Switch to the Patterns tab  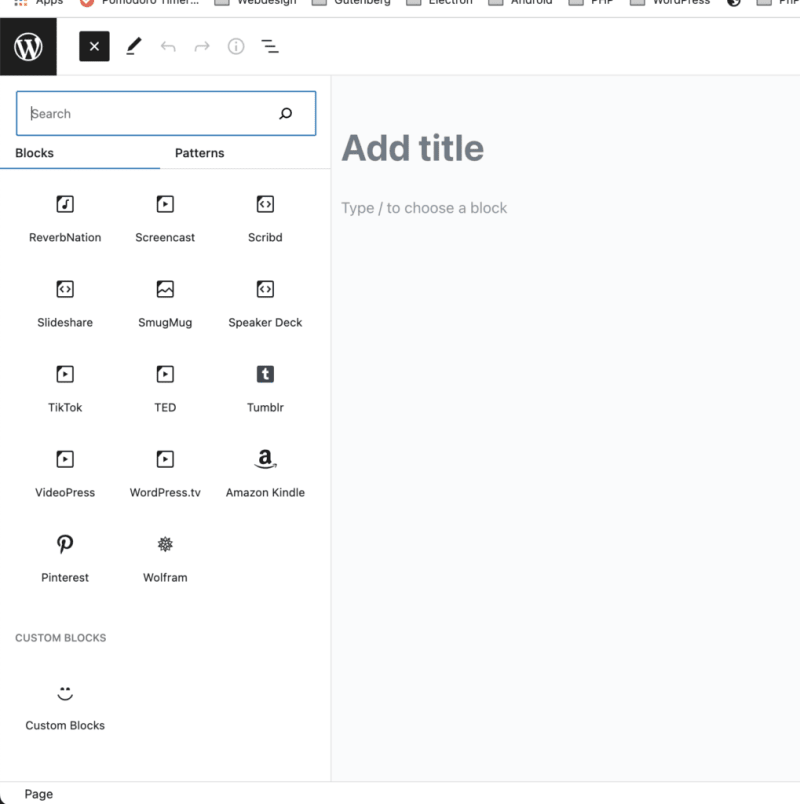point(199,153)
